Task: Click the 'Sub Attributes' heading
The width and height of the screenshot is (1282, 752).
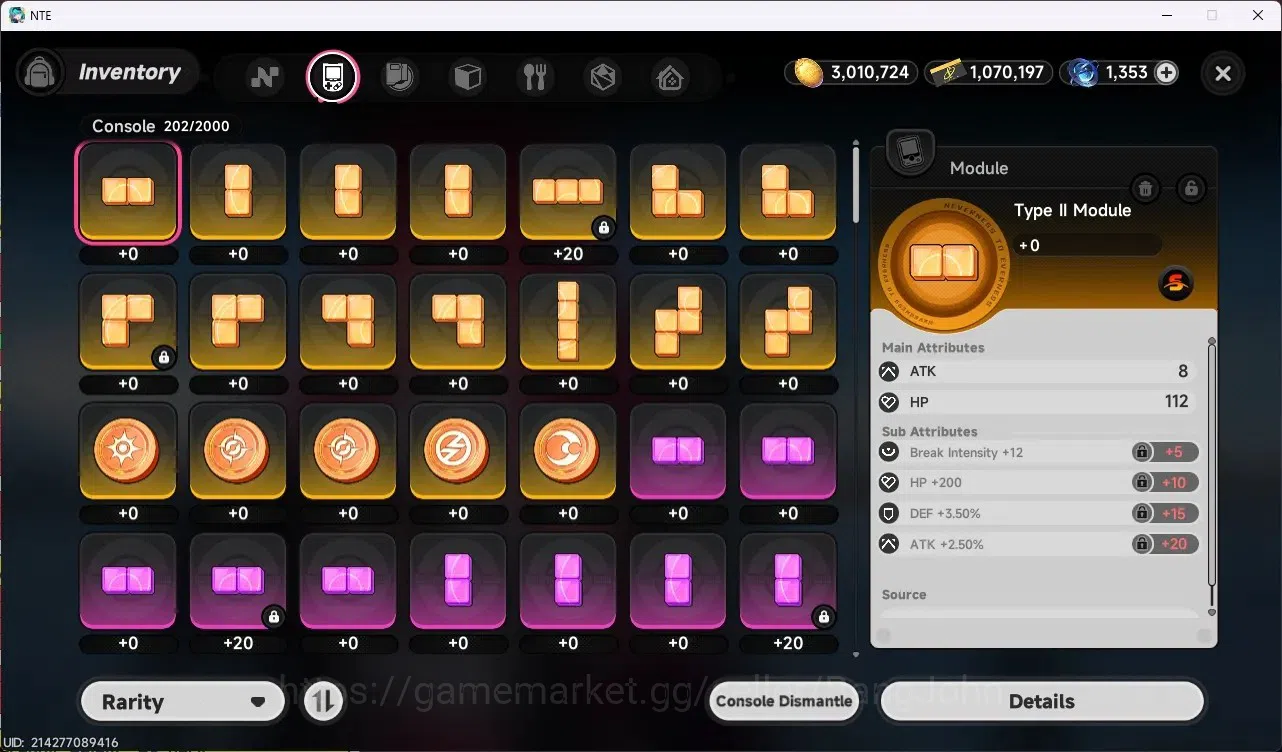Action: [x=930, y=432]
